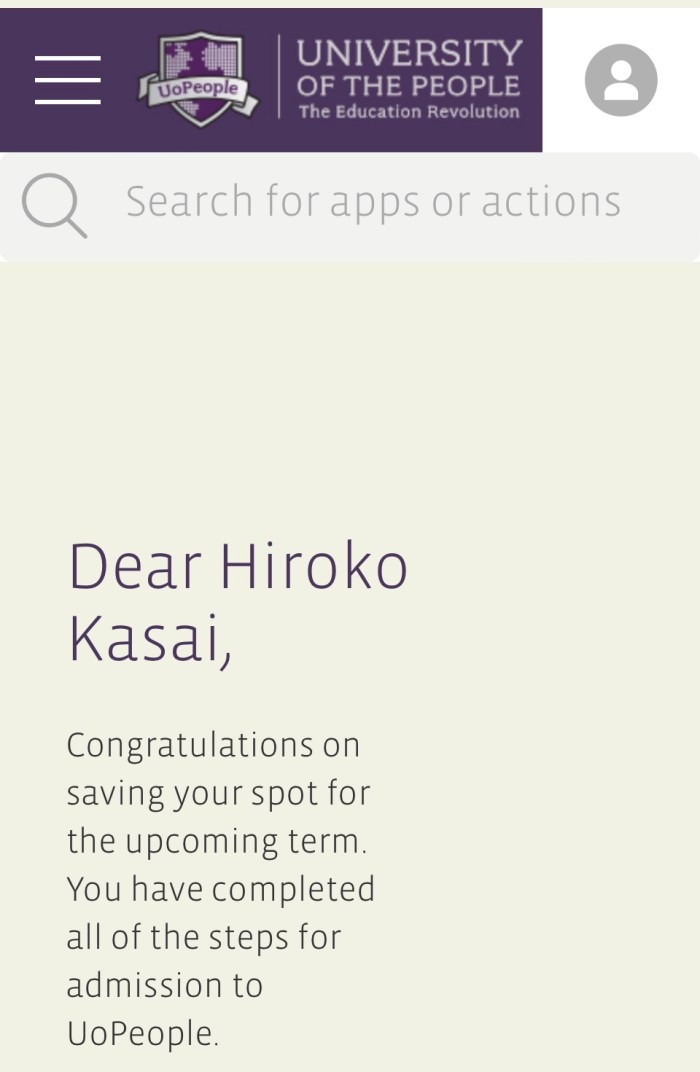This screenshot has height=1072, width=700.
Task: Click the 'UNIVERSITY' wordmark in the header
Action: pos(409,52)
